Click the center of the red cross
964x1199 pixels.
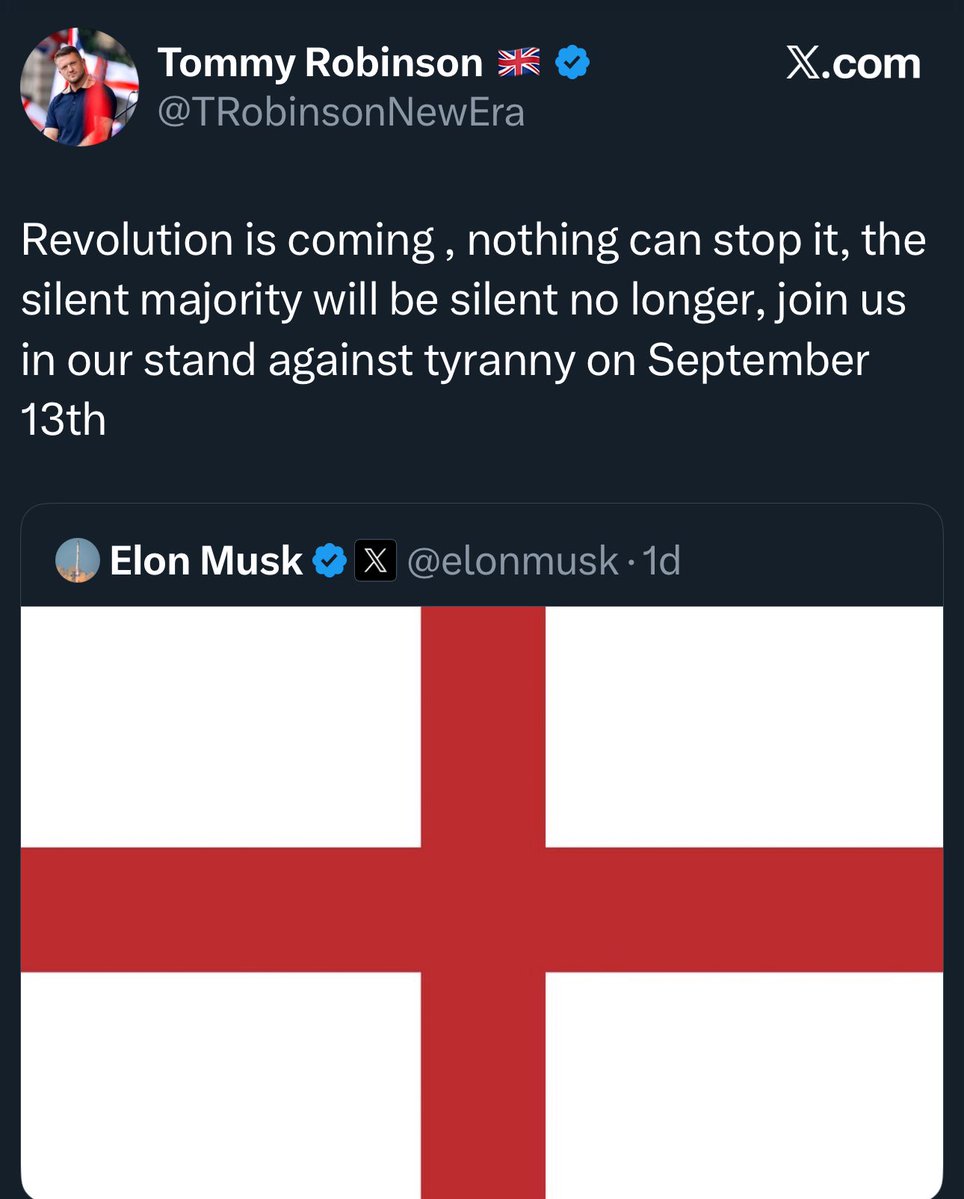[x=482, y=909]
